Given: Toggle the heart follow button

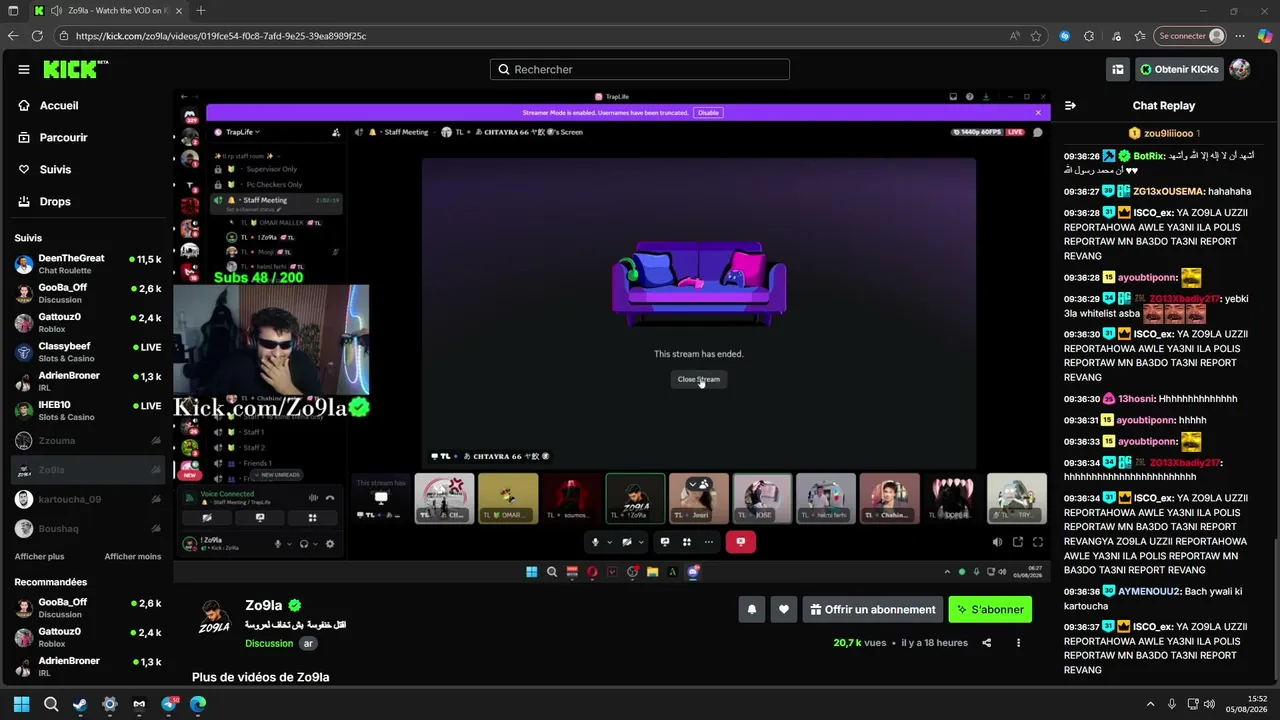Looking at the screenshot, I should [784, 609].
